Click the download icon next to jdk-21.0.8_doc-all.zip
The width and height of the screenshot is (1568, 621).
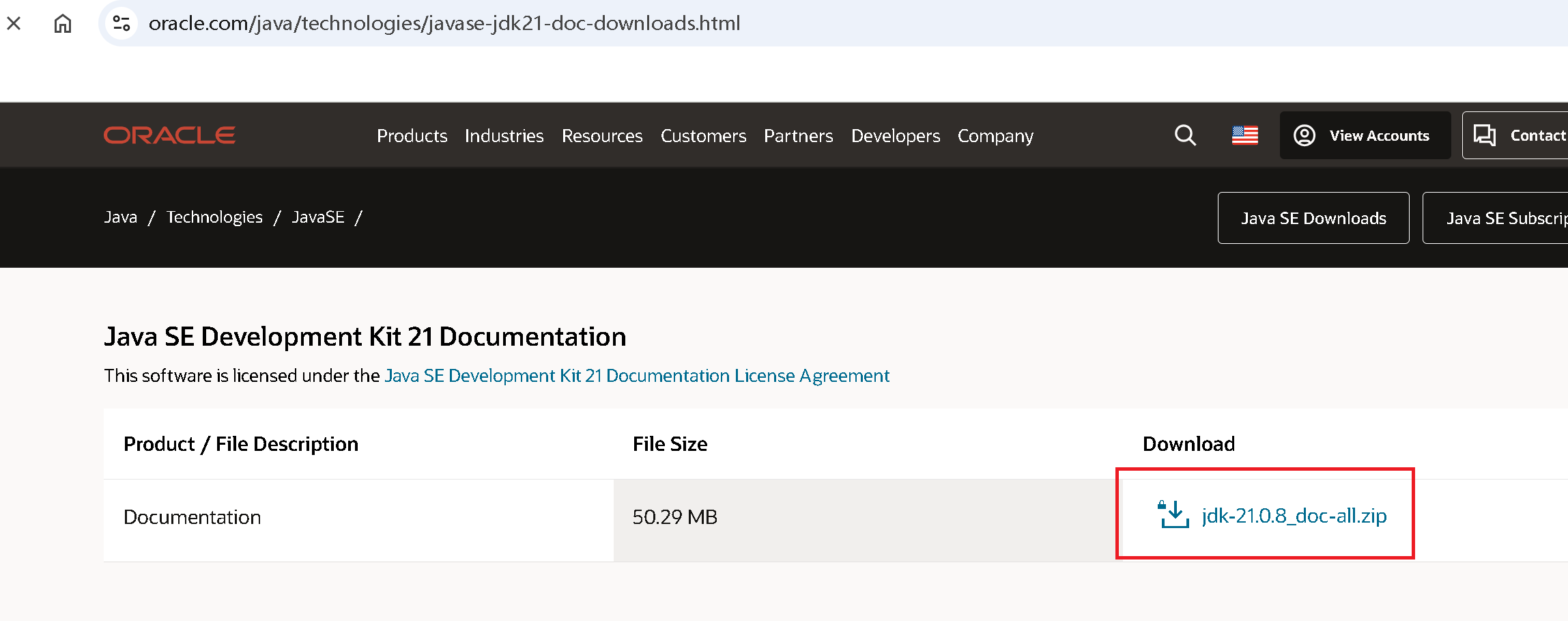[1173, 514]
